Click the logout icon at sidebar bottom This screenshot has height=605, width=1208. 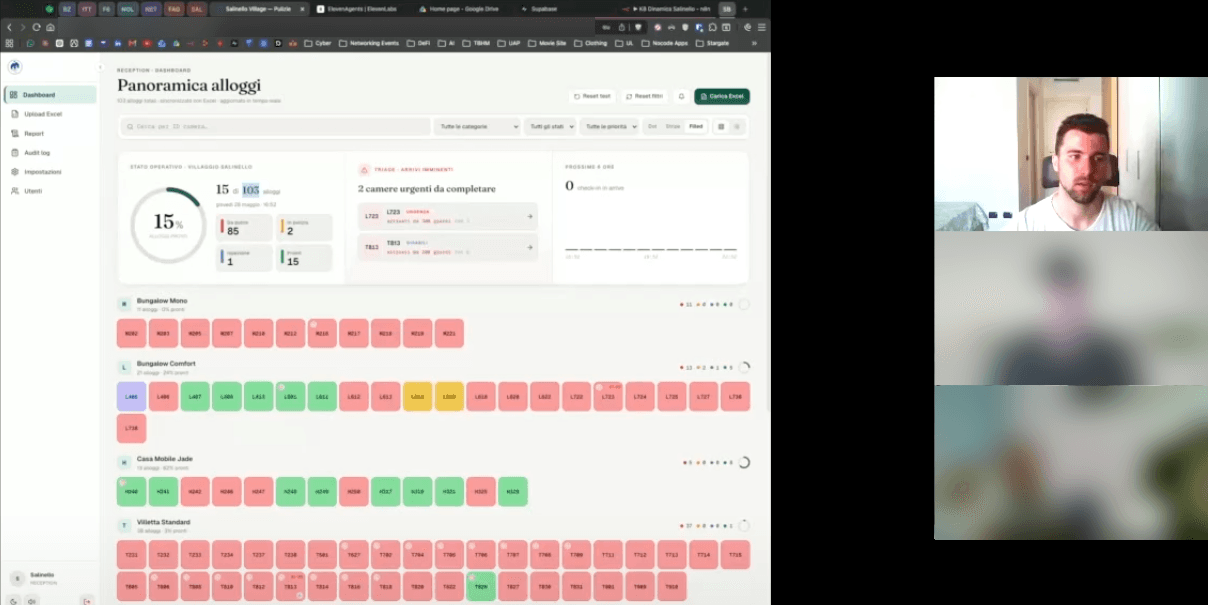pos(87,601)
